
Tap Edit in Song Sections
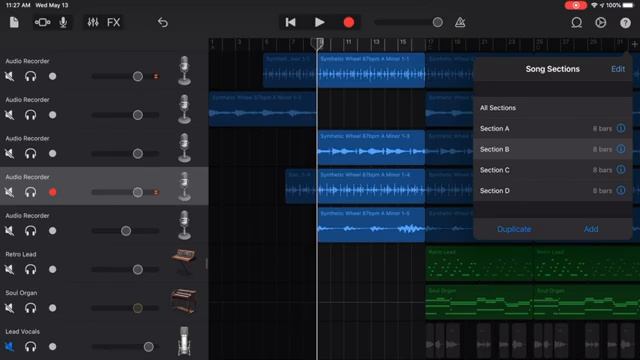tap(618, 69)
